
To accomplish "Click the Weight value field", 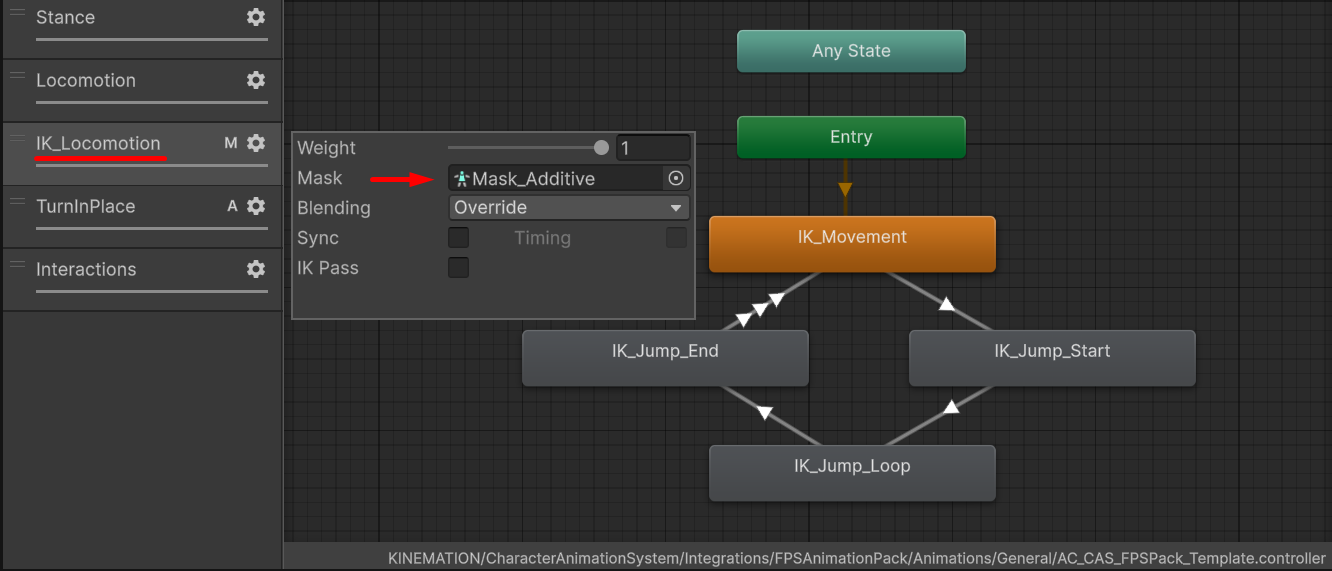I will pos(653,148).
